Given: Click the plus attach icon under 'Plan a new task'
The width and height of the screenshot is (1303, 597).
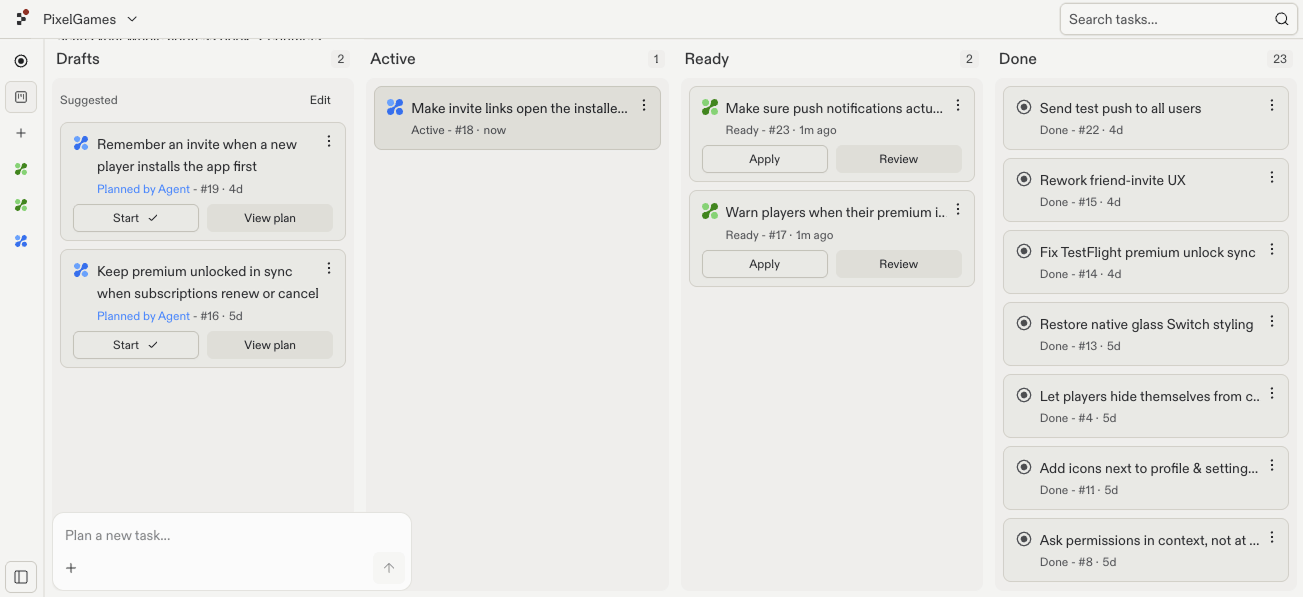Looking at the screenshot, I should click(71, 569).
